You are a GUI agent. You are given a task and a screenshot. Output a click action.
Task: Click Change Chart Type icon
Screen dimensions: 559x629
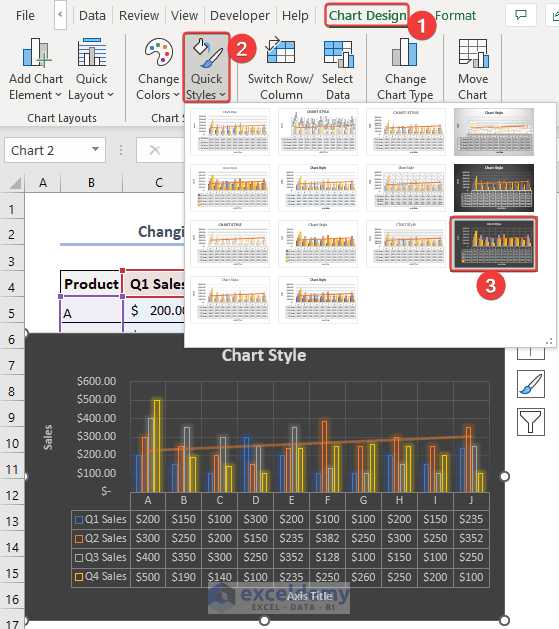[405, 52]
